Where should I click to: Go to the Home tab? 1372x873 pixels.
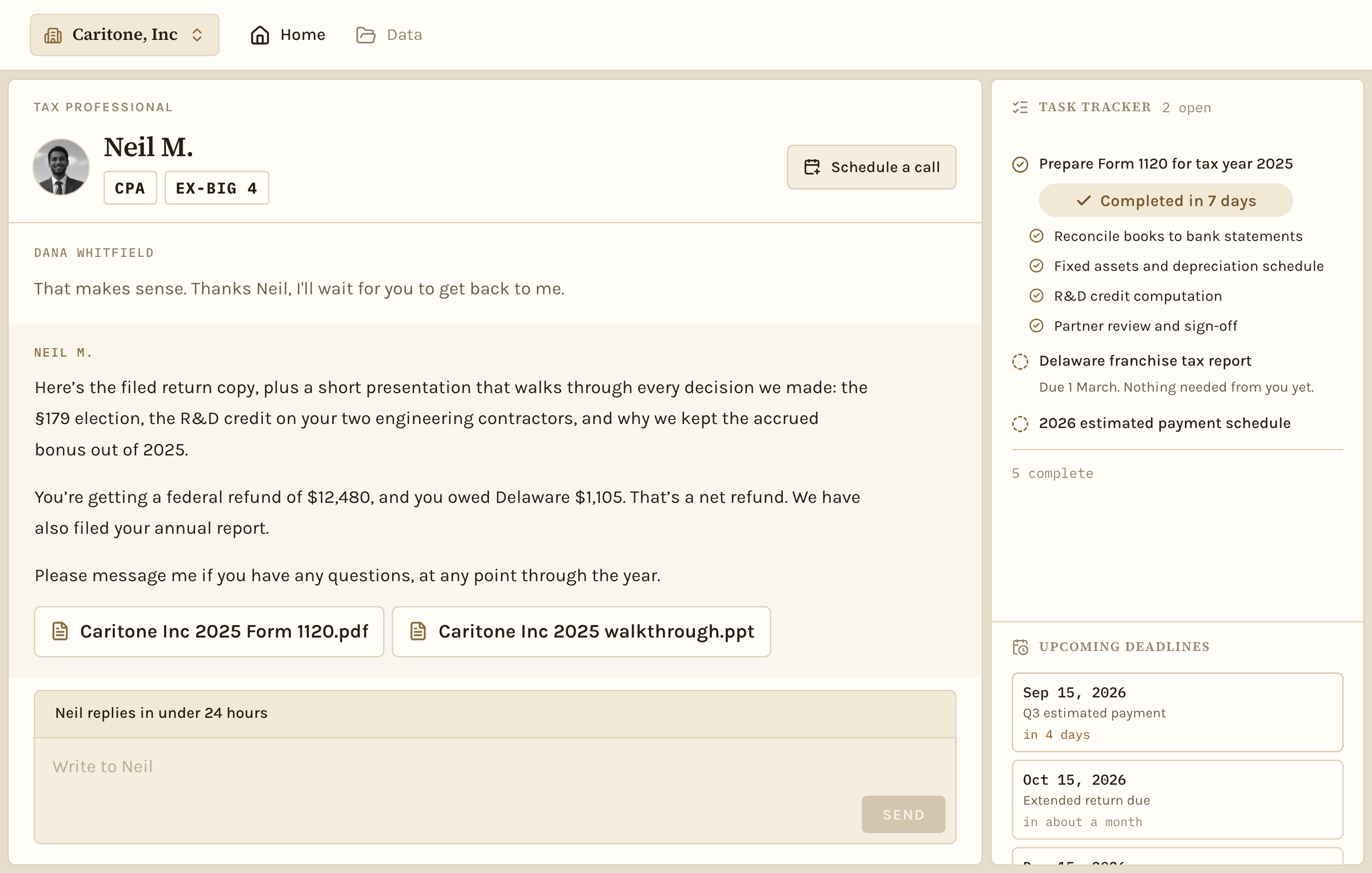288,35
